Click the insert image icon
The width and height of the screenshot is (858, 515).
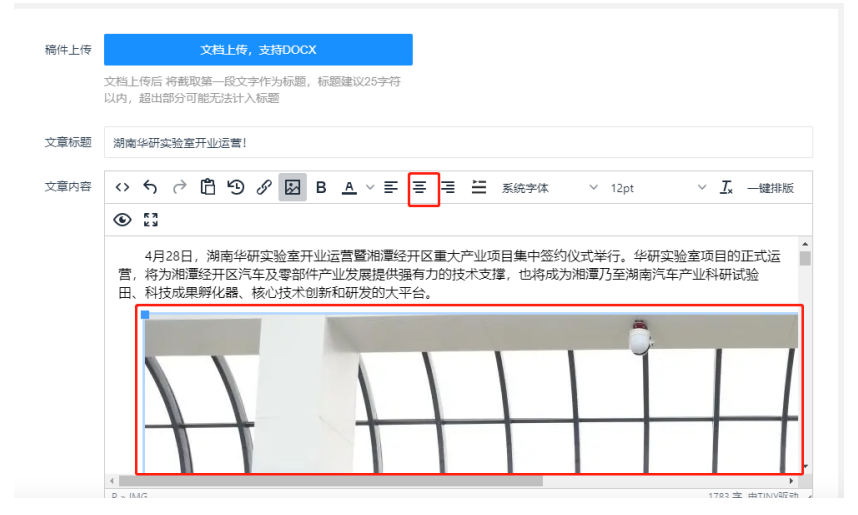[293, 188]
